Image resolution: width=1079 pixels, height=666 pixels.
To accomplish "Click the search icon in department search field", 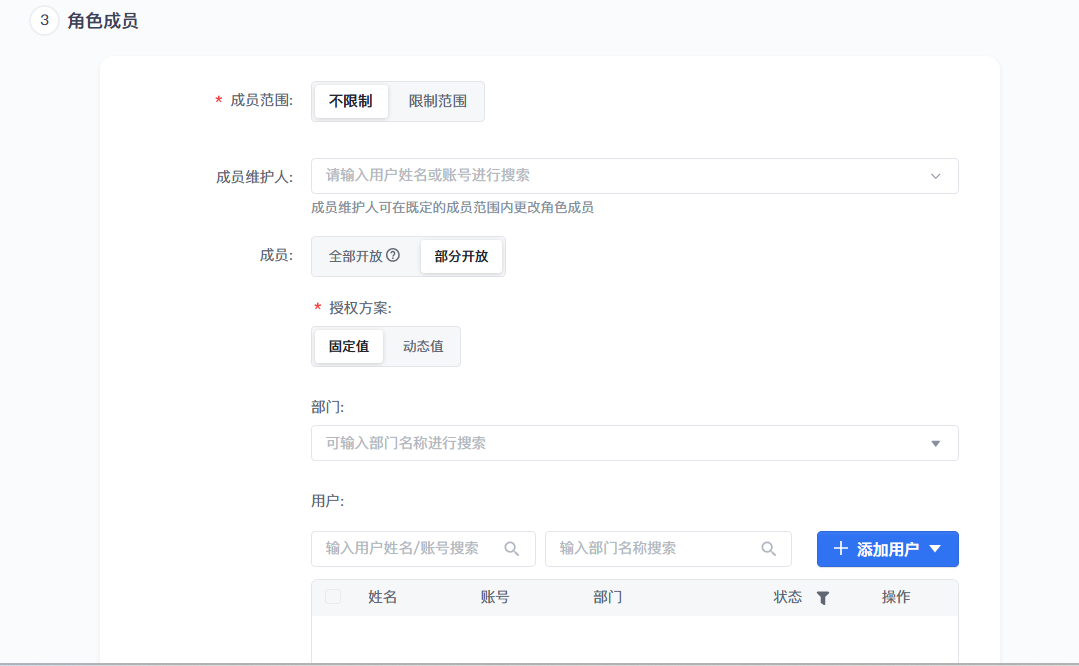I will click(768, 548).
